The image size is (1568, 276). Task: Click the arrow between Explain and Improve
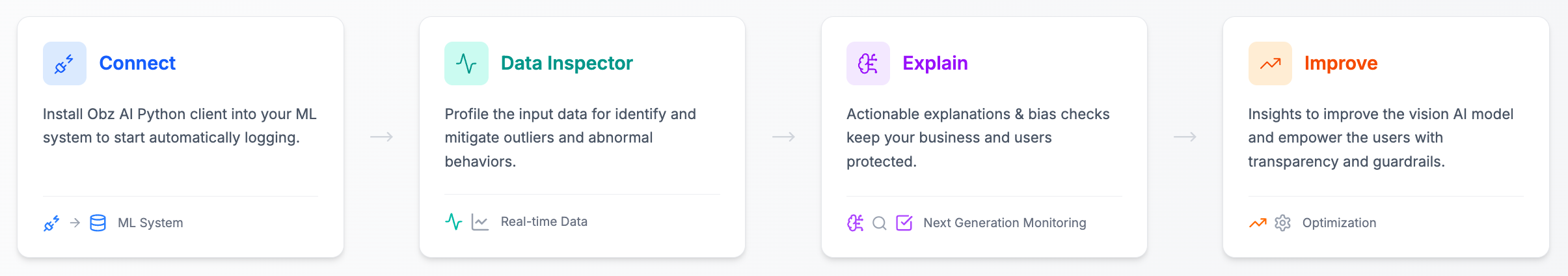click(x=1185, y=137)
